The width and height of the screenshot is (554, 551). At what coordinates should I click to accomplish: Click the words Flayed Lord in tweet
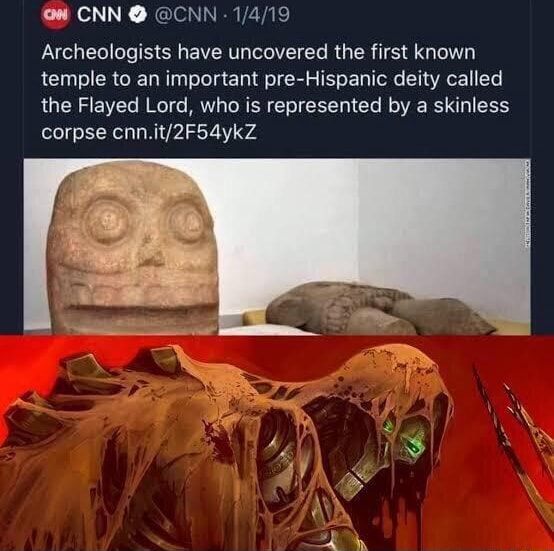coord(132,106)
